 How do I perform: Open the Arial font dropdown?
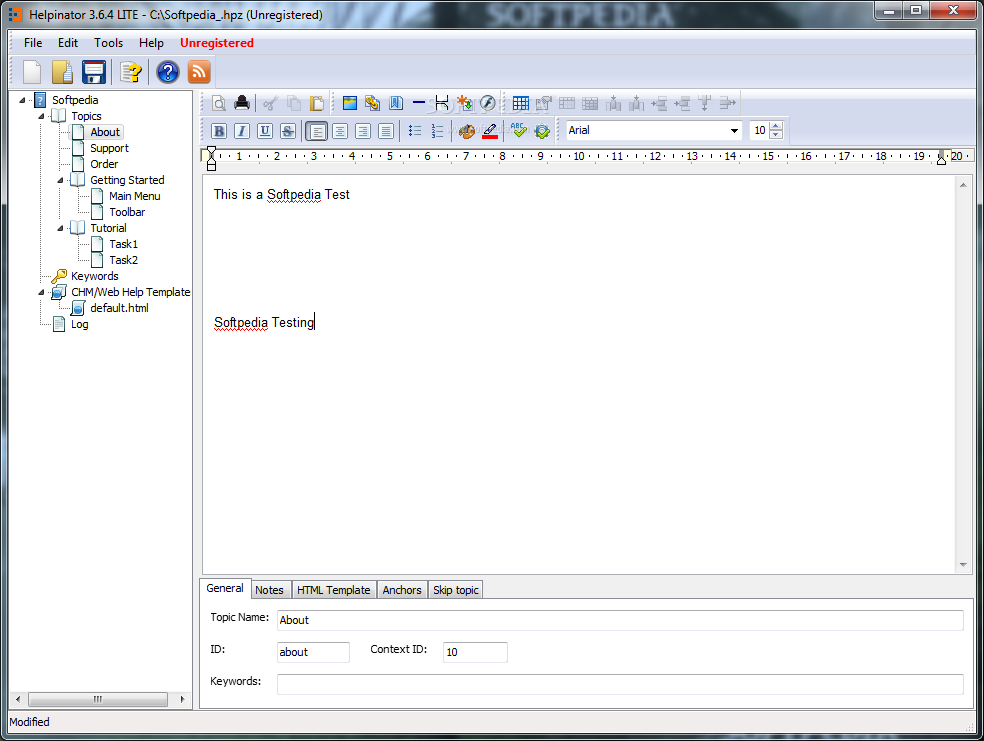[x=734, y=131]
